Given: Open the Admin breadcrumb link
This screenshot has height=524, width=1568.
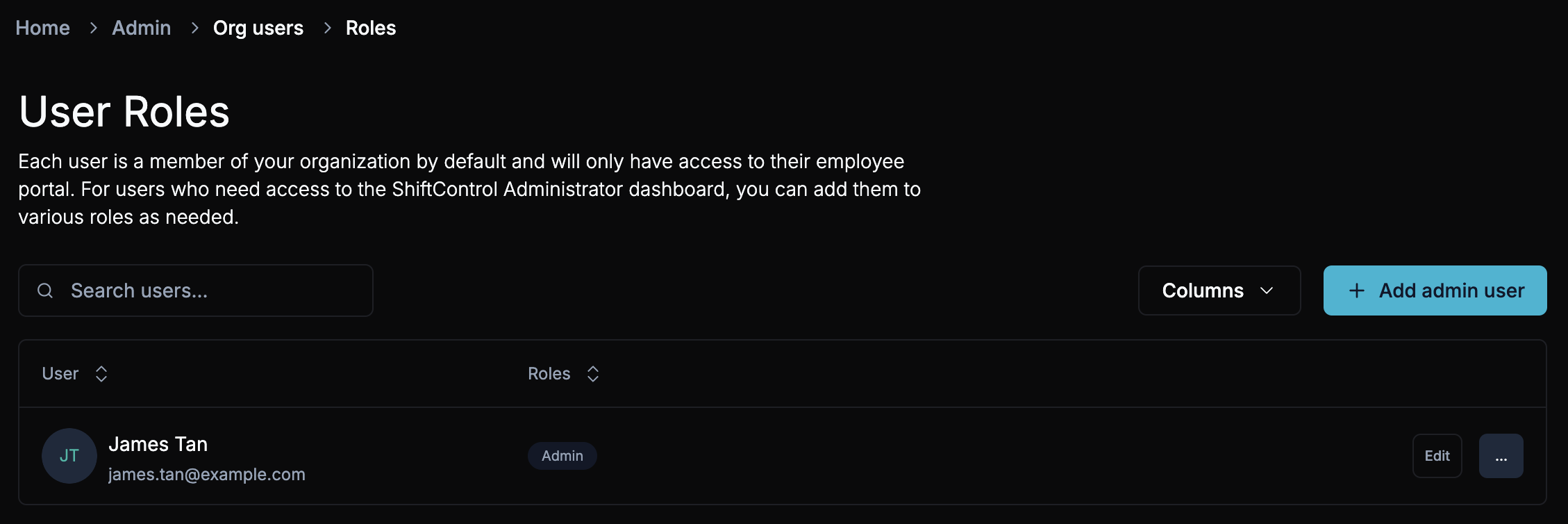Looking at the screenshot, I should coord(141,28).
